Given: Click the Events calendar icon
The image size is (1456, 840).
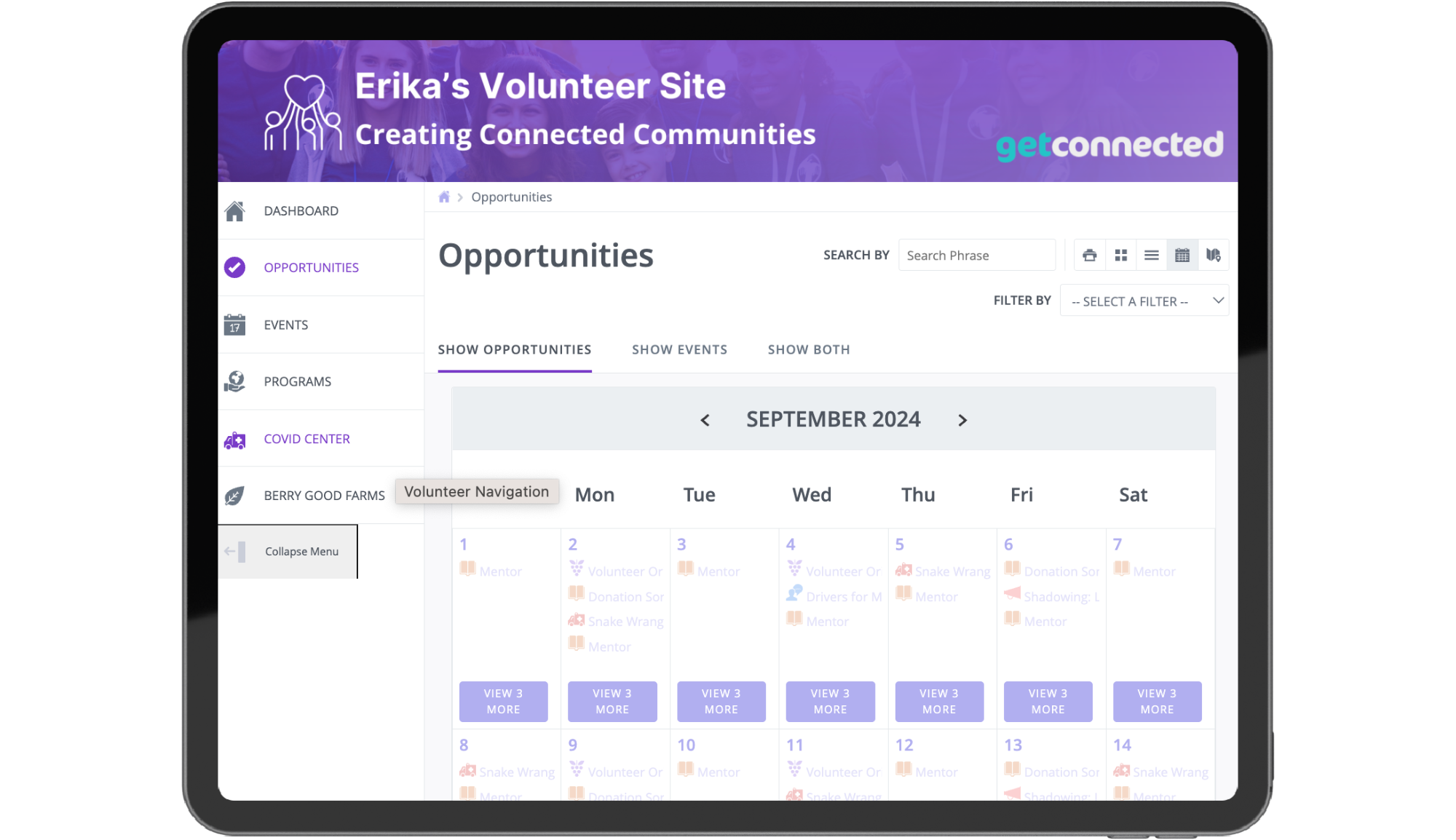Looking at the screenshot, I should pos(1182,255).
